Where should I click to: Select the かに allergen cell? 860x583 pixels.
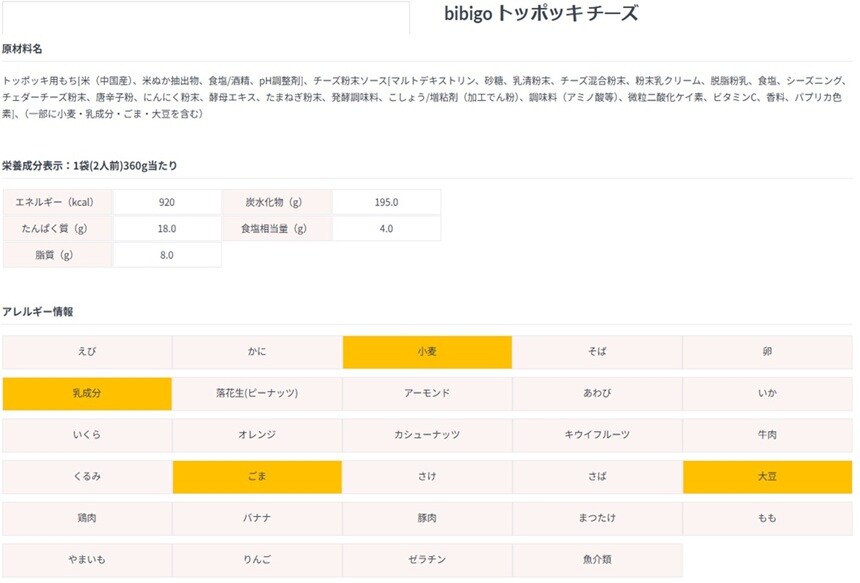tap(257, 352)
